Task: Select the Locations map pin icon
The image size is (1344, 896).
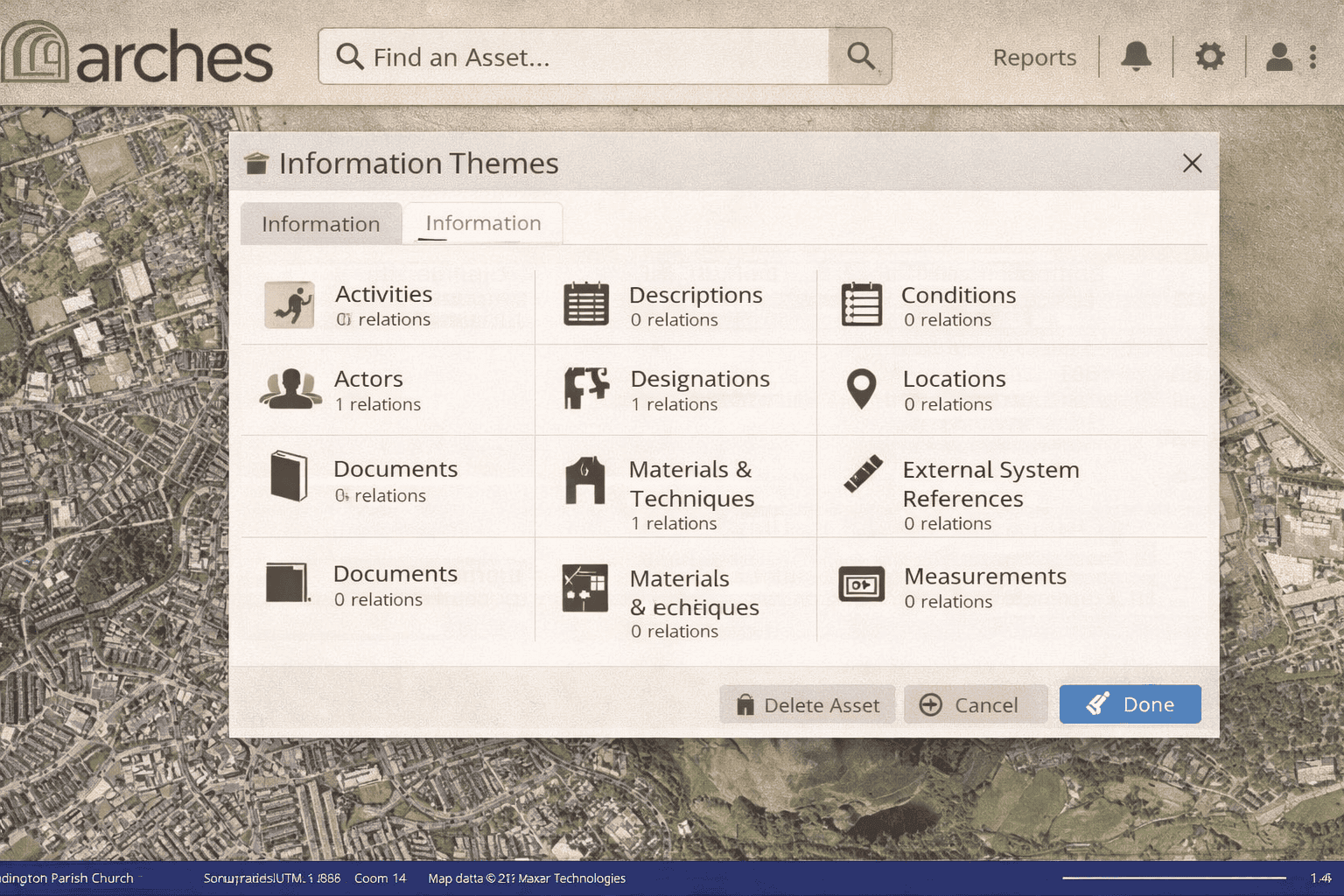Action: (x=861, y=389)
